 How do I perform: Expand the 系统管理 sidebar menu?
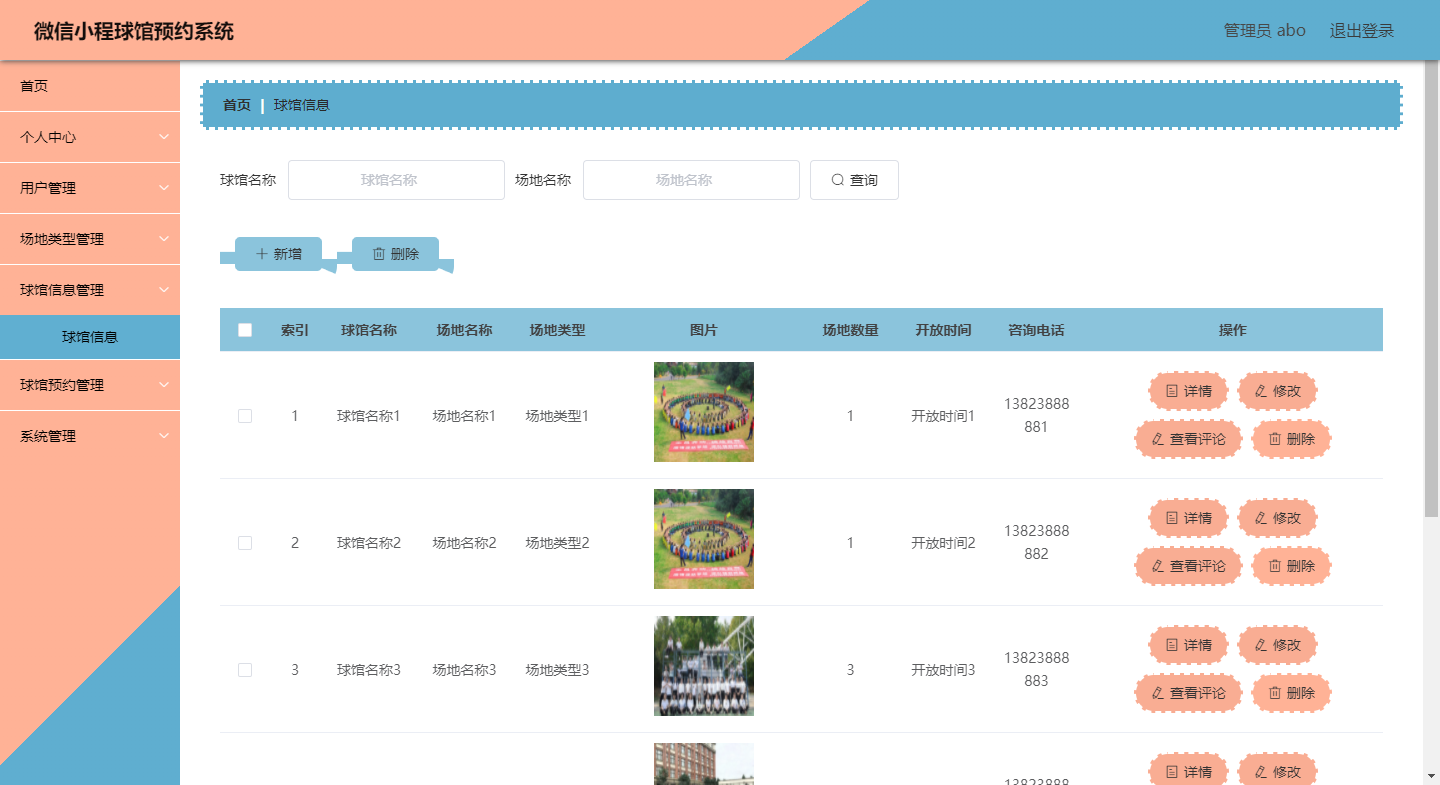coord(90,436)
